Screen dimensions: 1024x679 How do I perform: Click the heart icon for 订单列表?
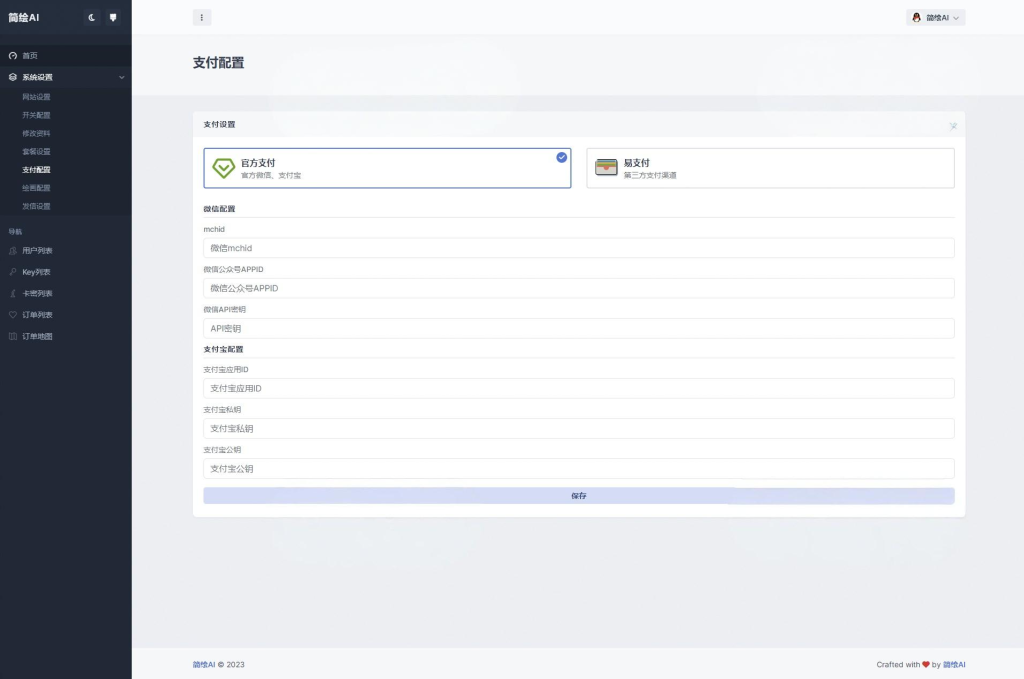12,315
